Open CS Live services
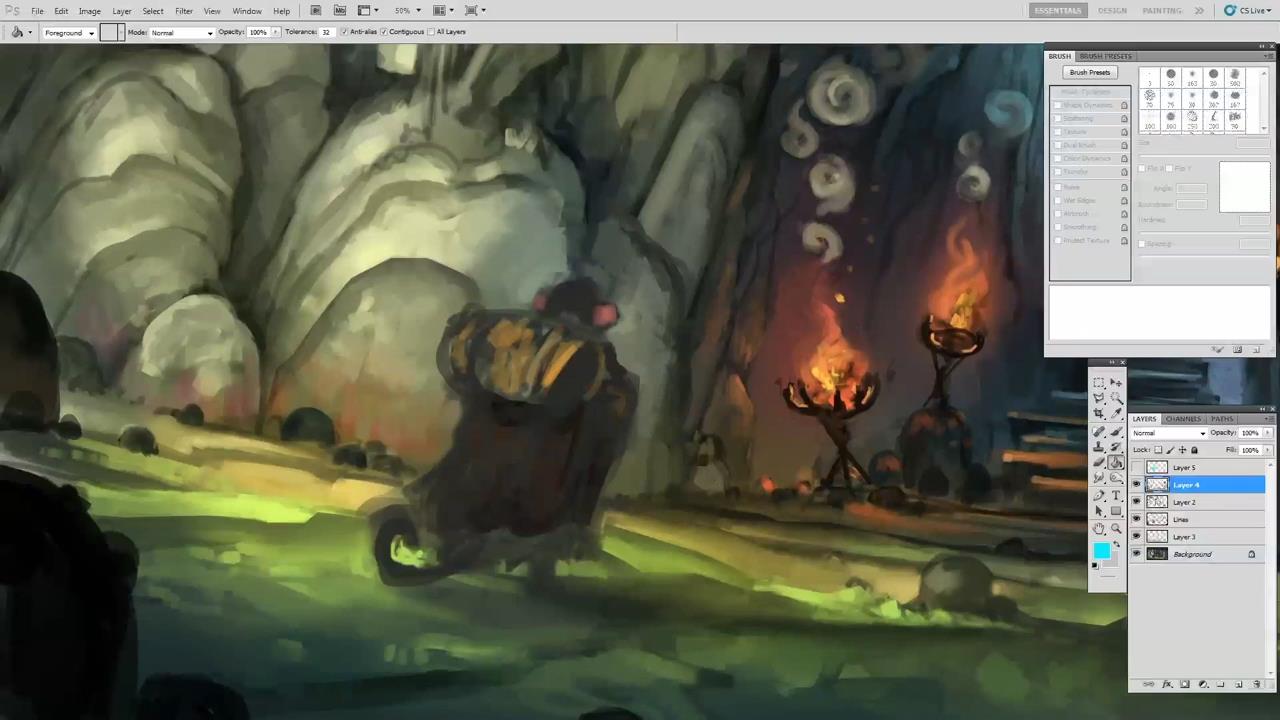1280x720 pixels. [x=1247, y=10]
